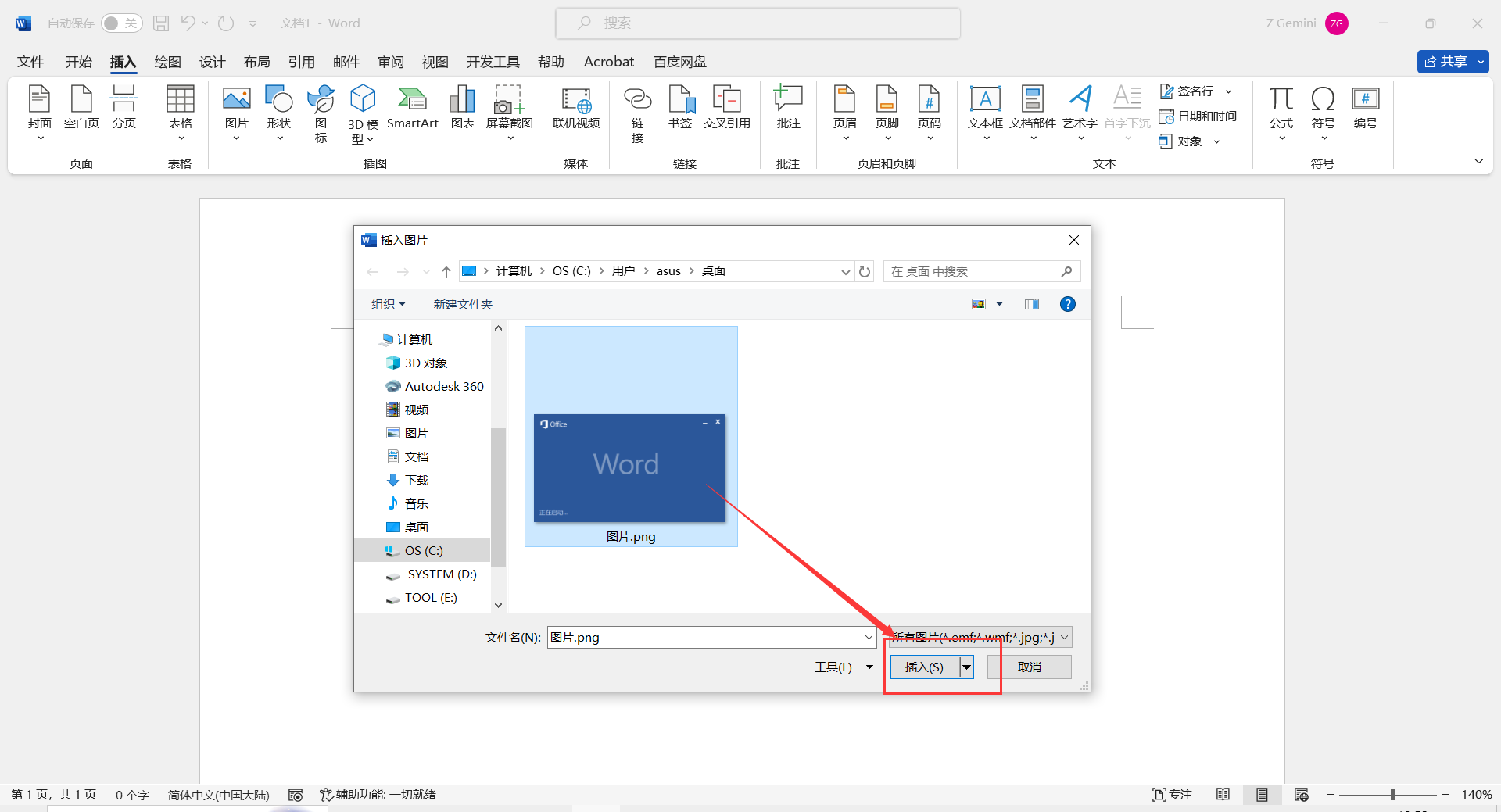
Task: Switch to the 设计 (Design) tab
Action: (x=212, y=62)
